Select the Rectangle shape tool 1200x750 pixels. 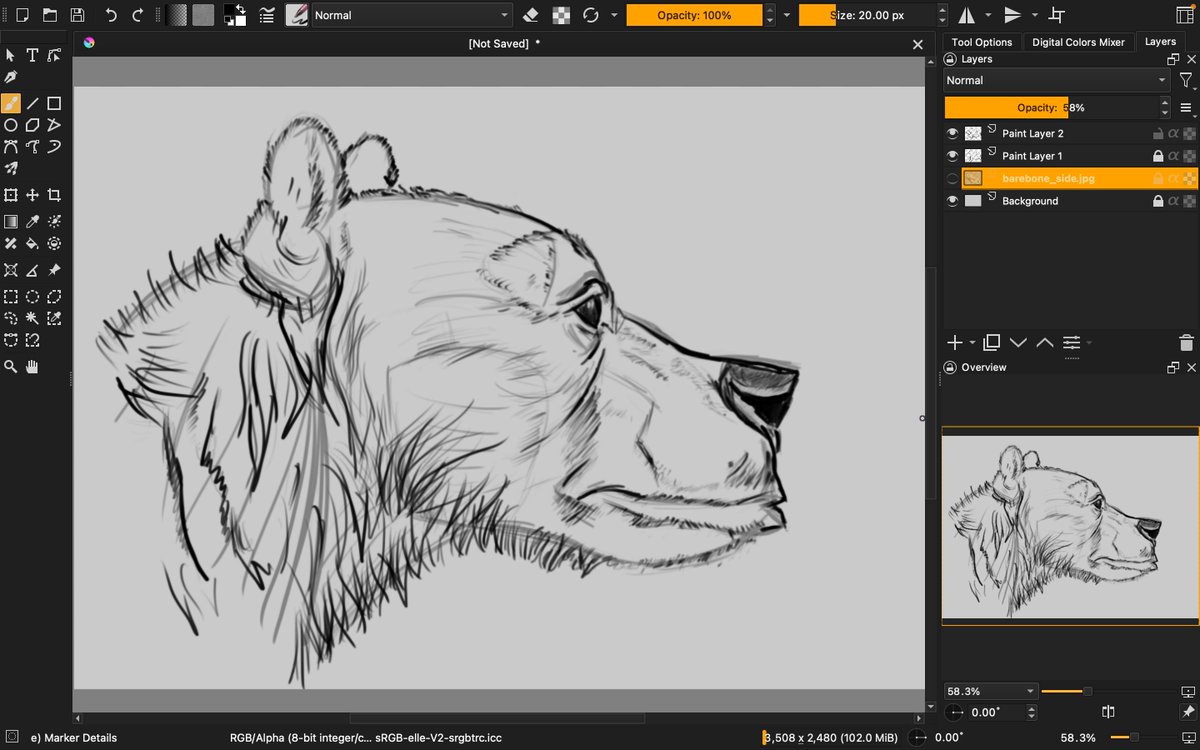click(x=54, y=103)
